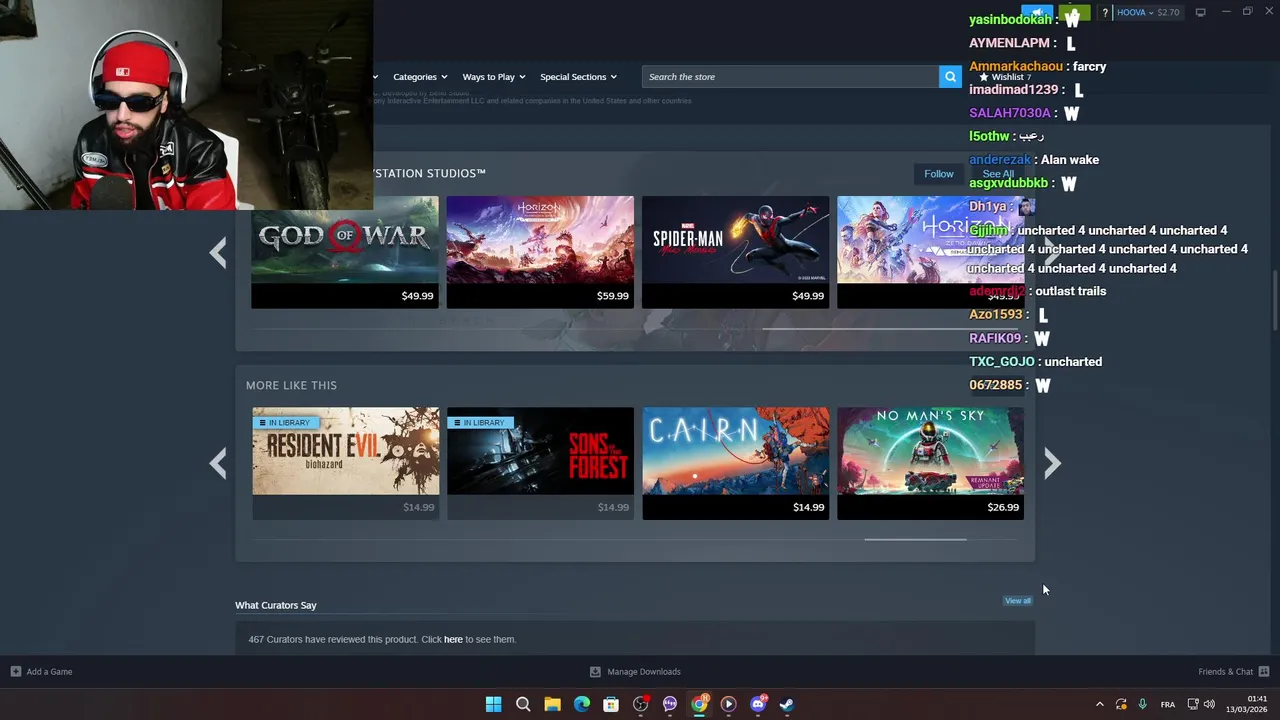Open Resident Evil biohazard card
The image size is (1280, 720).
tap(345, 463)
